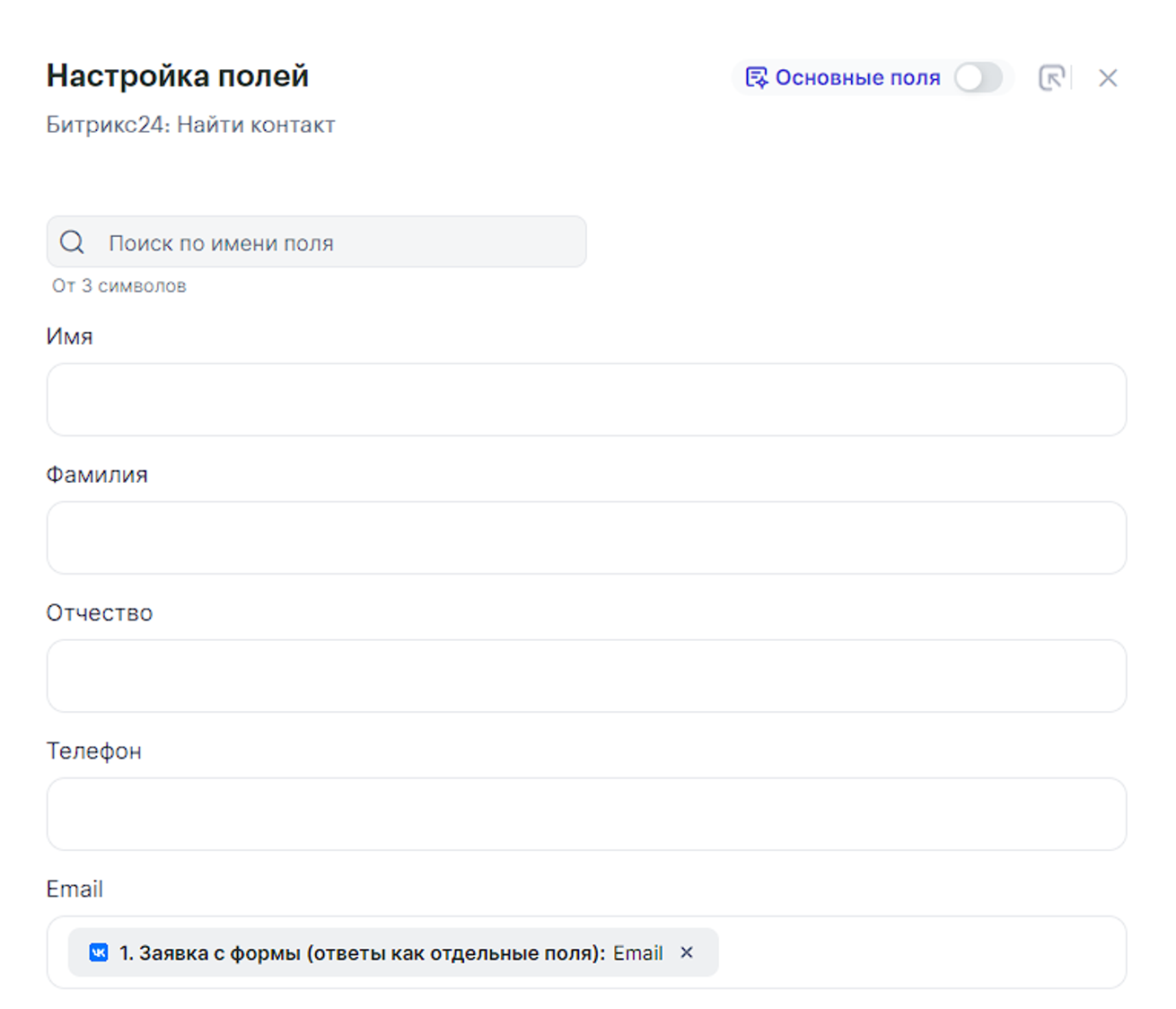Click the pop-out window arrow icon
This screenshot has width=1176, height=1009.
tap(1051, 78)
